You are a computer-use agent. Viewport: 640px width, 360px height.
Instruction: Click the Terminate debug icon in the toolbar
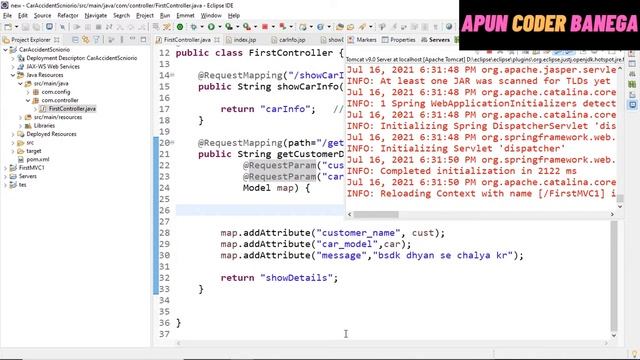point(98,27)
